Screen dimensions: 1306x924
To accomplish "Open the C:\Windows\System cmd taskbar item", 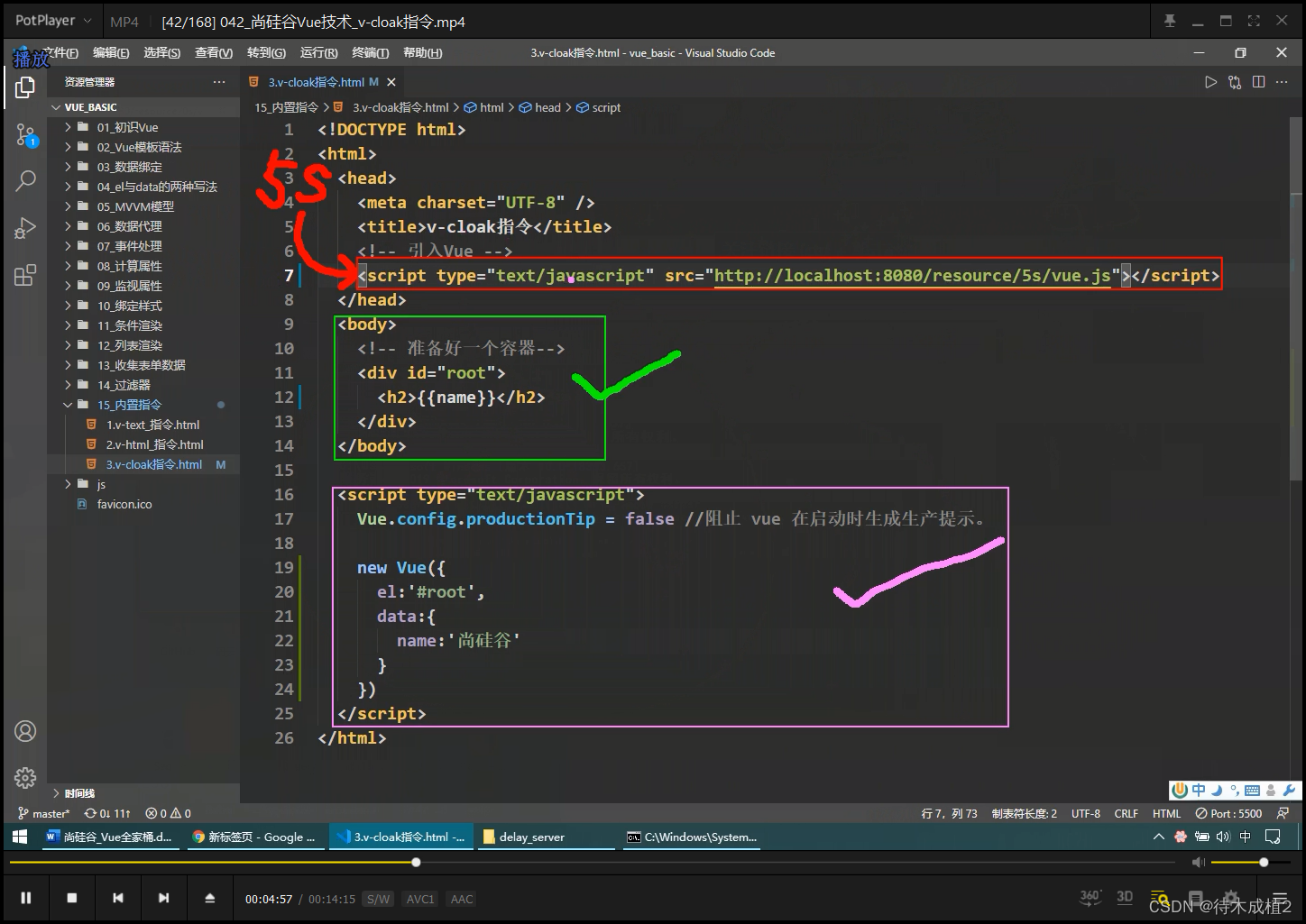I will (693, 837).
